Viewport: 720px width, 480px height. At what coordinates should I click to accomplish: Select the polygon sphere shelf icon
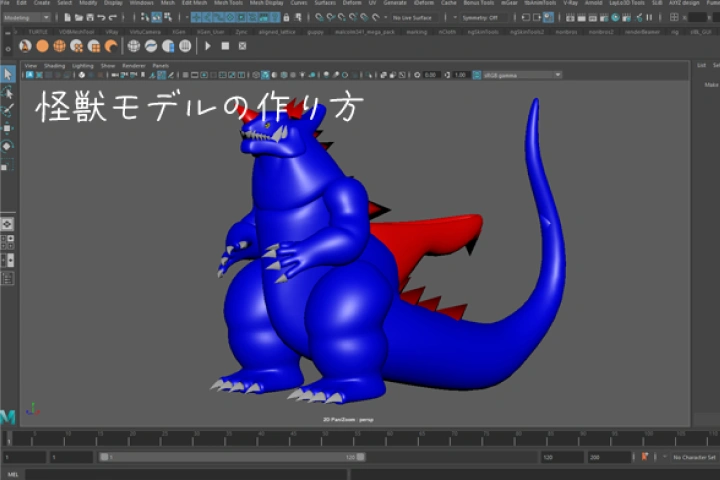[42, 46]
